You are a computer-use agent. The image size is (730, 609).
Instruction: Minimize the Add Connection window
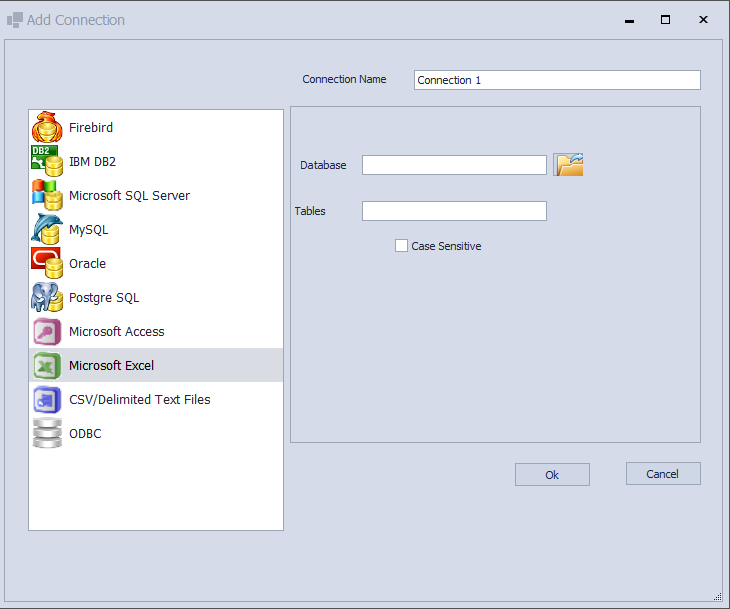click(629, 20)
